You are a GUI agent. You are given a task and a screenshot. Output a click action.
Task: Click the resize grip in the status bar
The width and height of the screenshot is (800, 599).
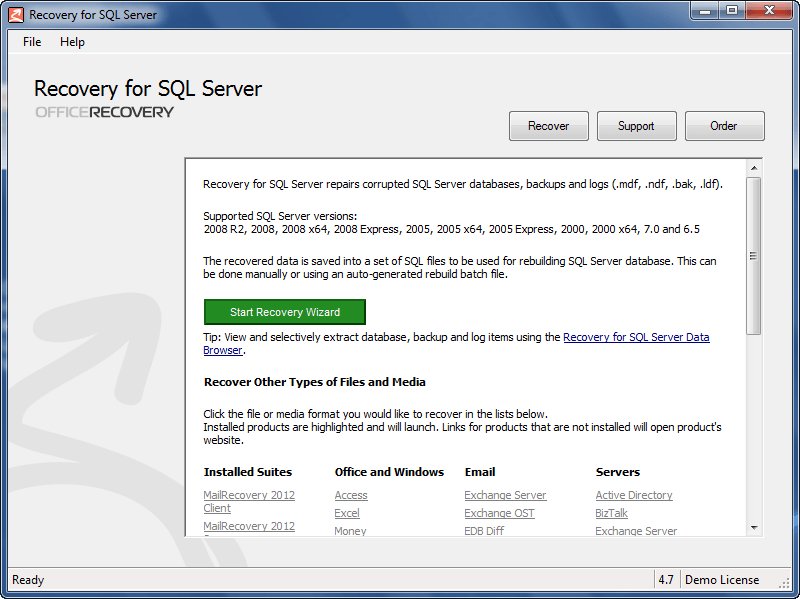(784, 582)
